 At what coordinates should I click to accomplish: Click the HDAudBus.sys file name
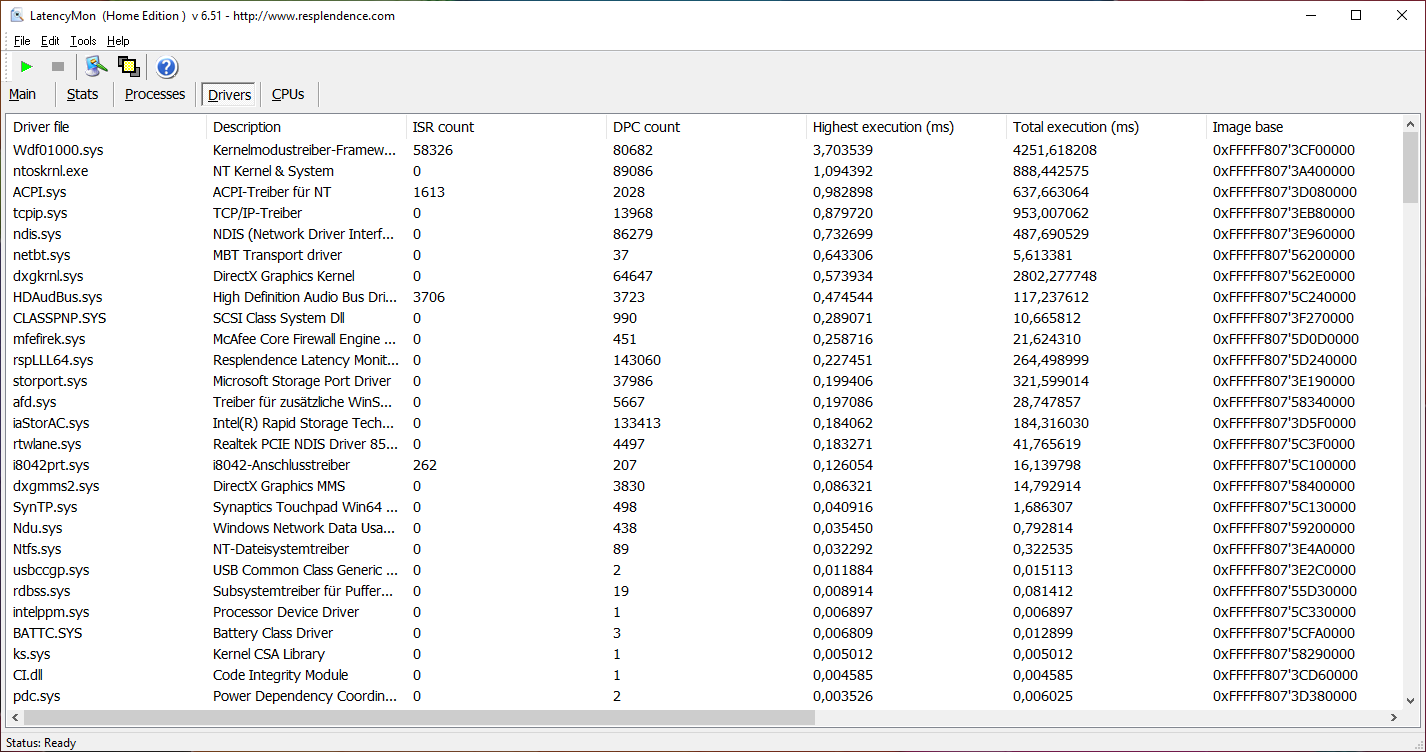[57, 297]
